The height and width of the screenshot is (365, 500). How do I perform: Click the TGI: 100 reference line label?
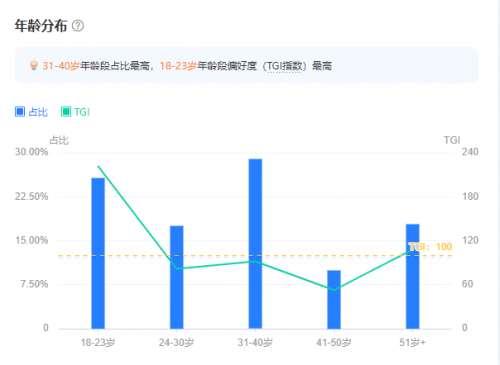[x=430, y=247]
